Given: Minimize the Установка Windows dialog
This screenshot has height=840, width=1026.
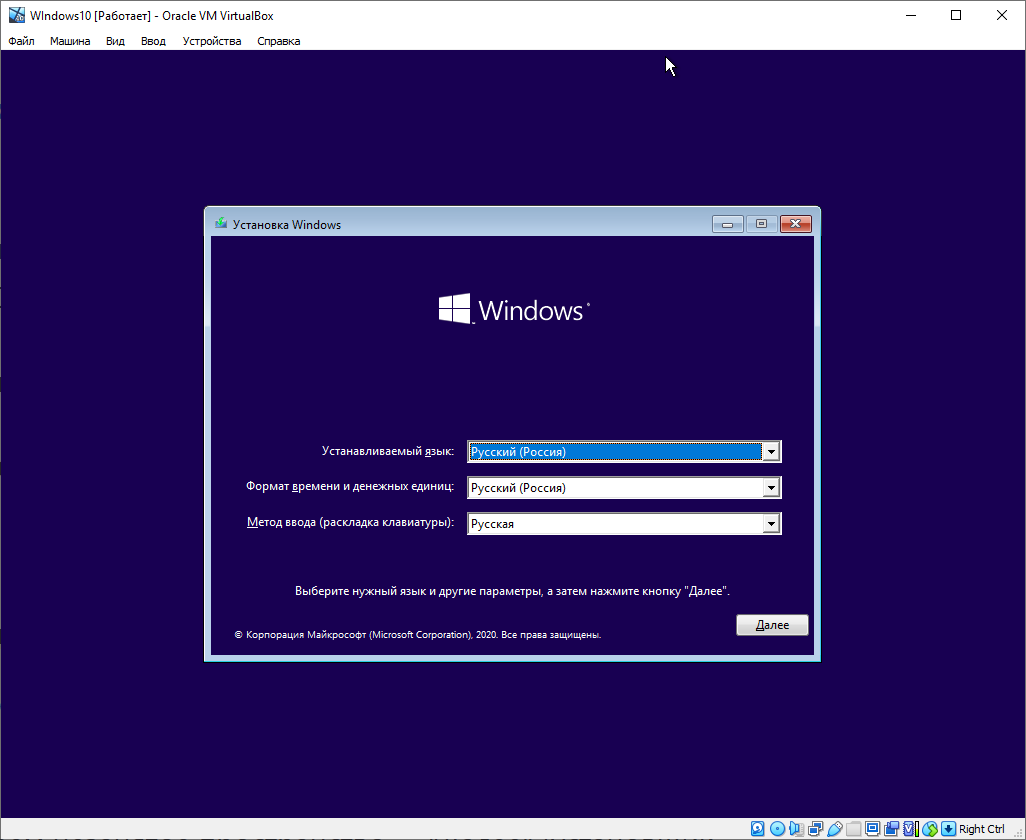Looking at the screenshot, I should point(728,224).
